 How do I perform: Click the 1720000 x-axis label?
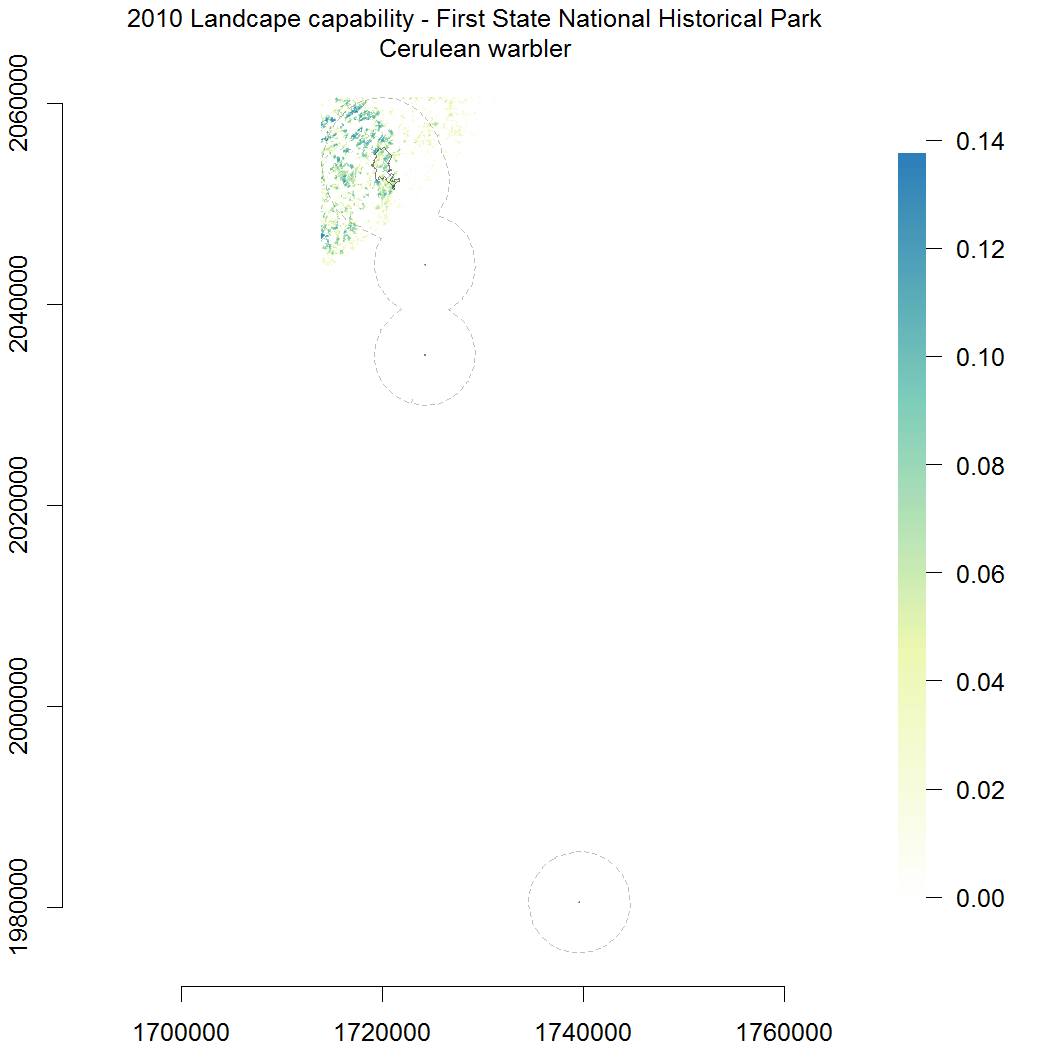(382, 1031)
